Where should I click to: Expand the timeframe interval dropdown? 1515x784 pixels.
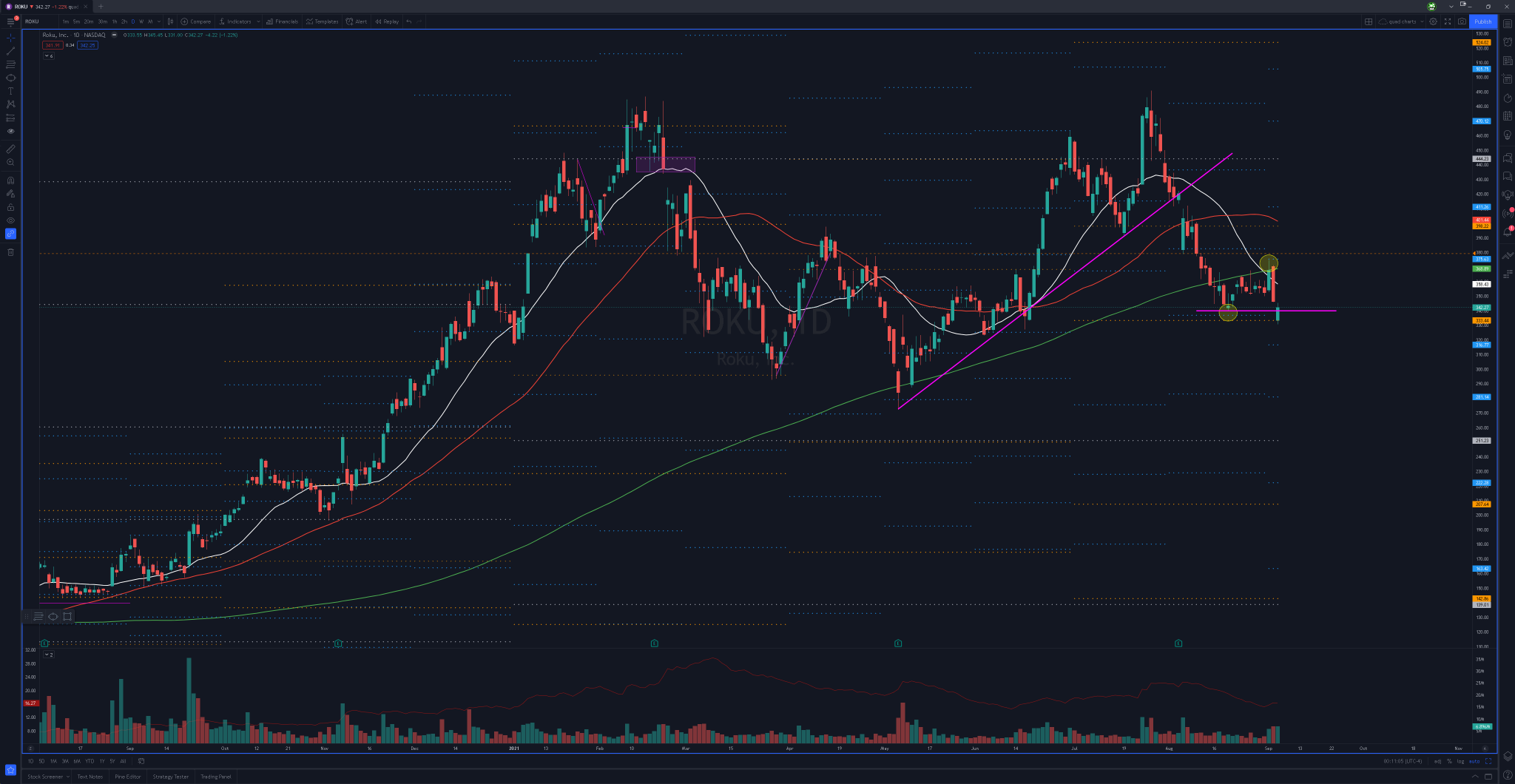point(159,21)
